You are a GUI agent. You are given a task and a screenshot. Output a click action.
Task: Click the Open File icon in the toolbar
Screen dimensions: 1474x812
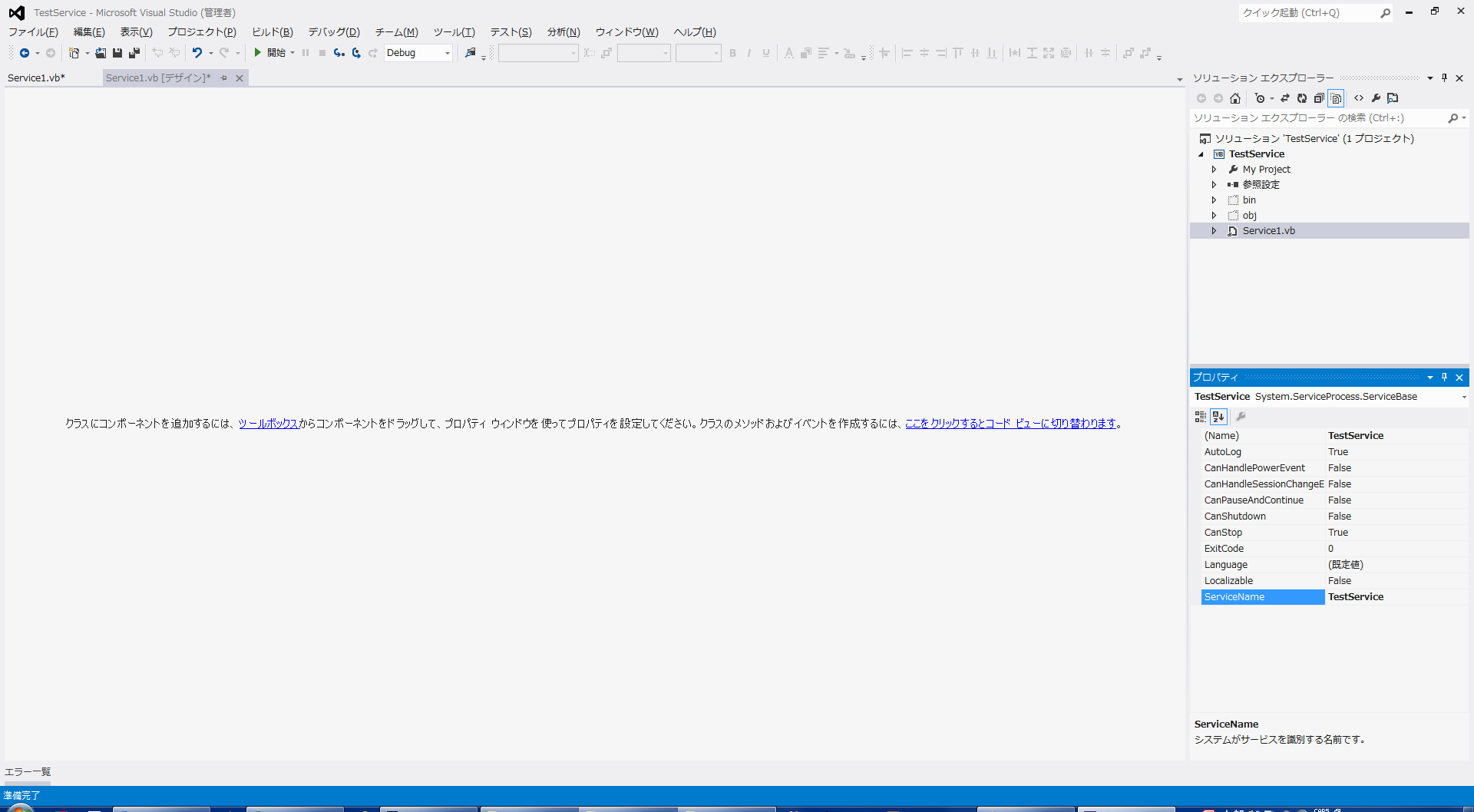click(101, 53)
